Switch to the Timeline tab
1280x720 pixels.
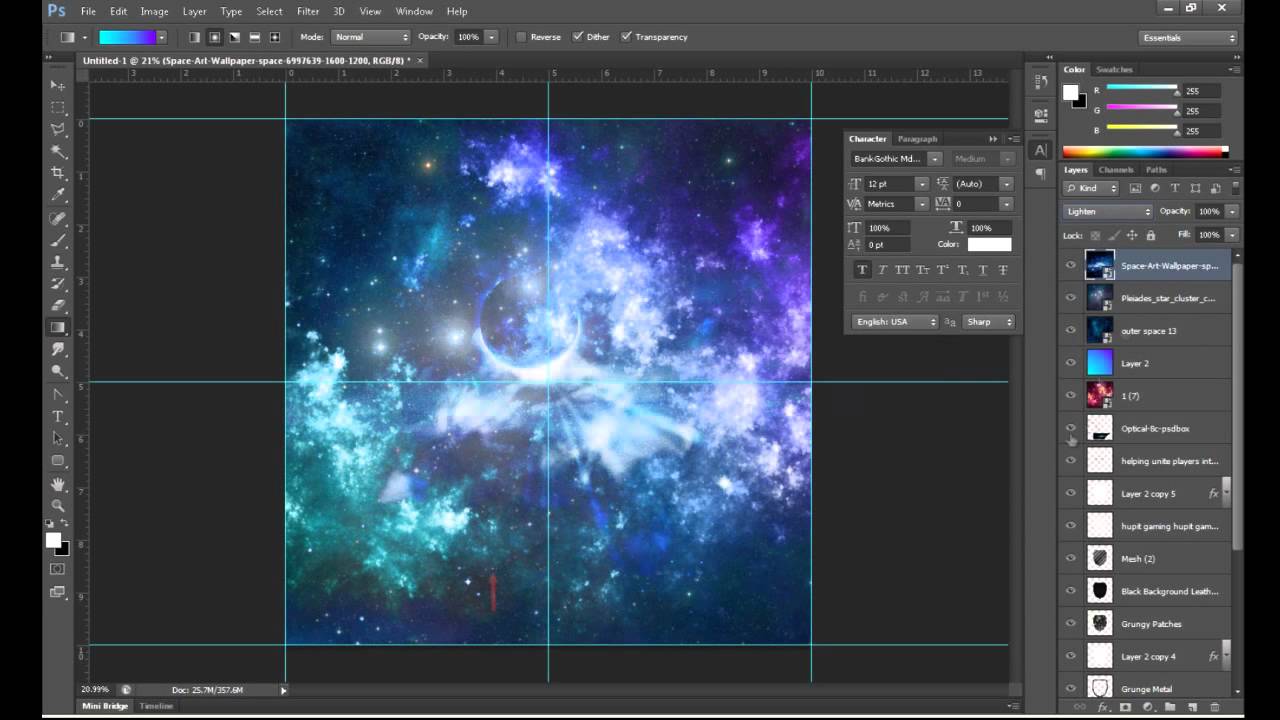click(x=156, y=706)
